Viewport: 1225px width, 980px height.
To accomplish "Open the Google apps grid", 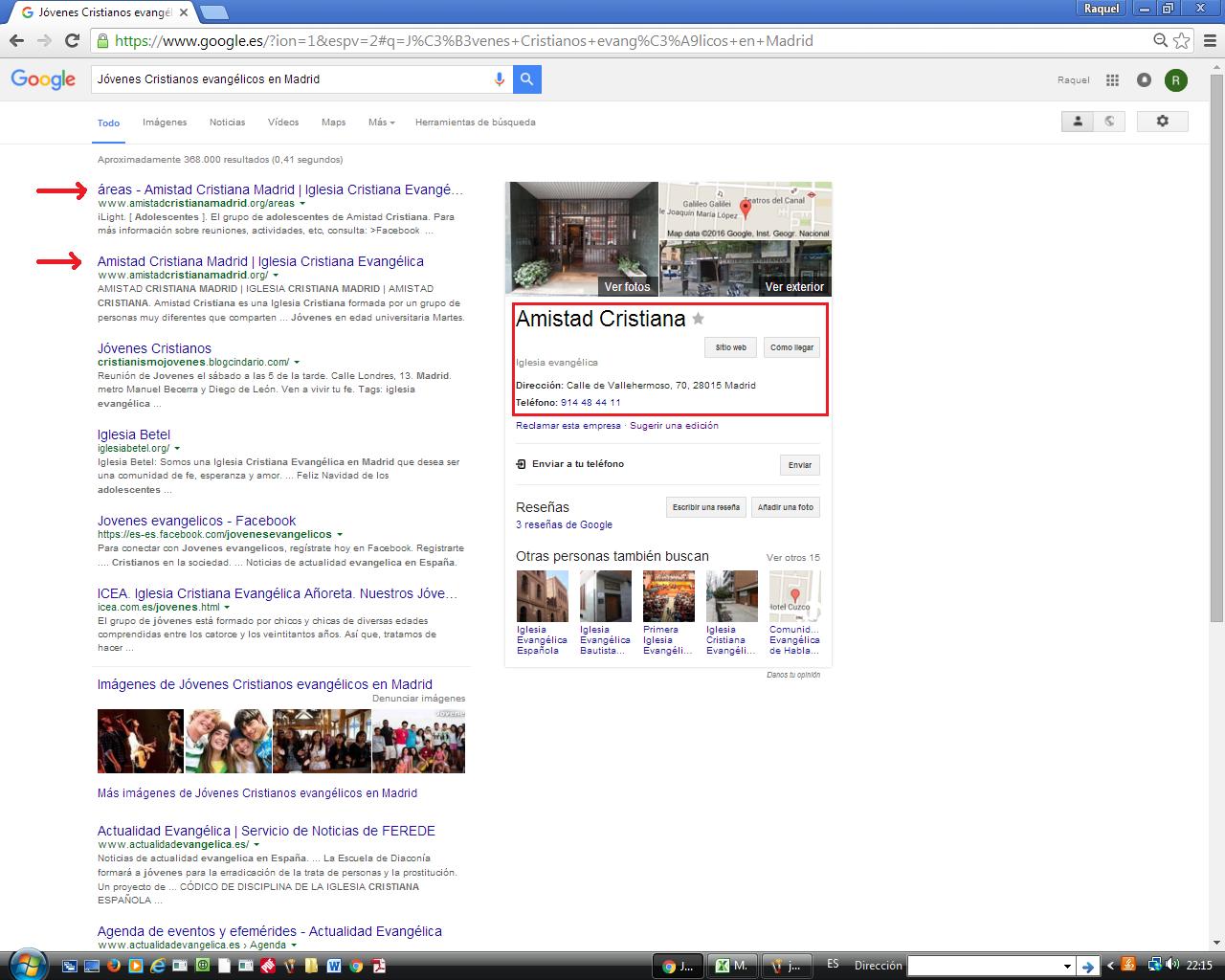I will click(x=1112, y=80).
